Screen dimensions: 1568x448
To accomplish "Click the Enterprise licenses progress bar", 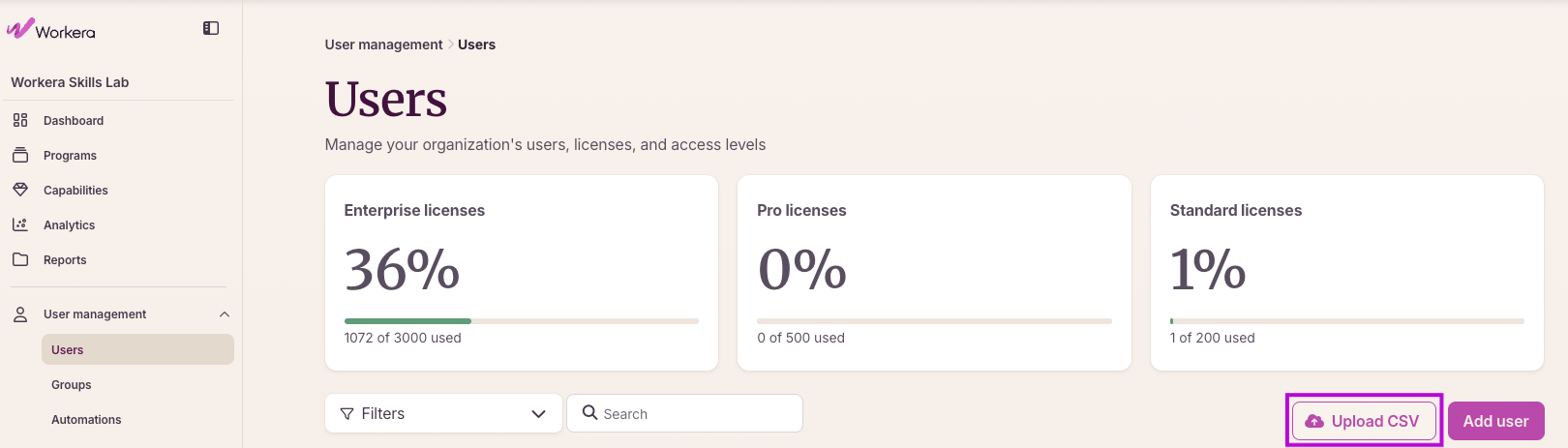I will coord(522,320).
